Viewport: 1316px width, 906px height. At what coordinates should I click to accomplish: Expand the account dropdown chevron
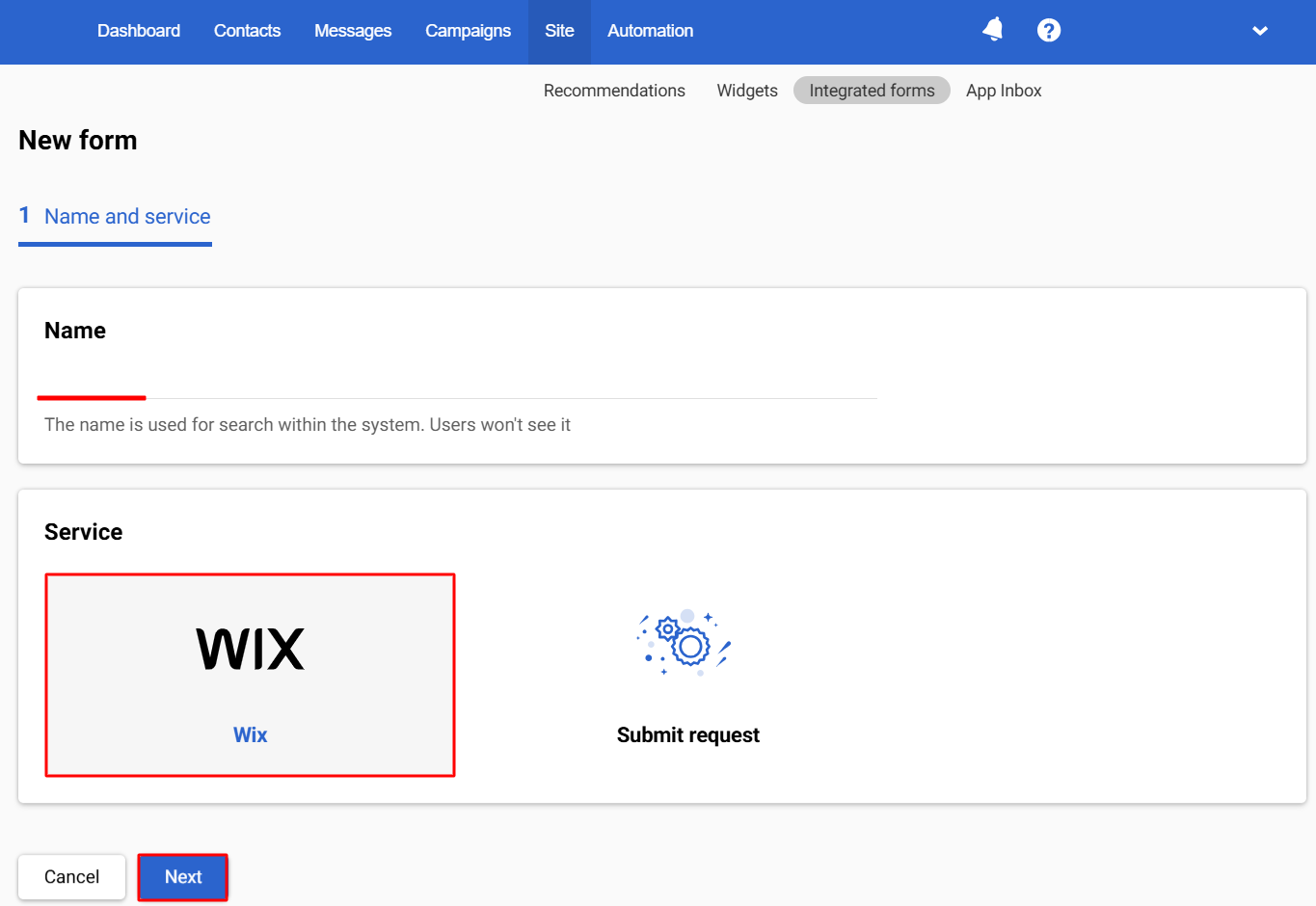coord(1259,31)
